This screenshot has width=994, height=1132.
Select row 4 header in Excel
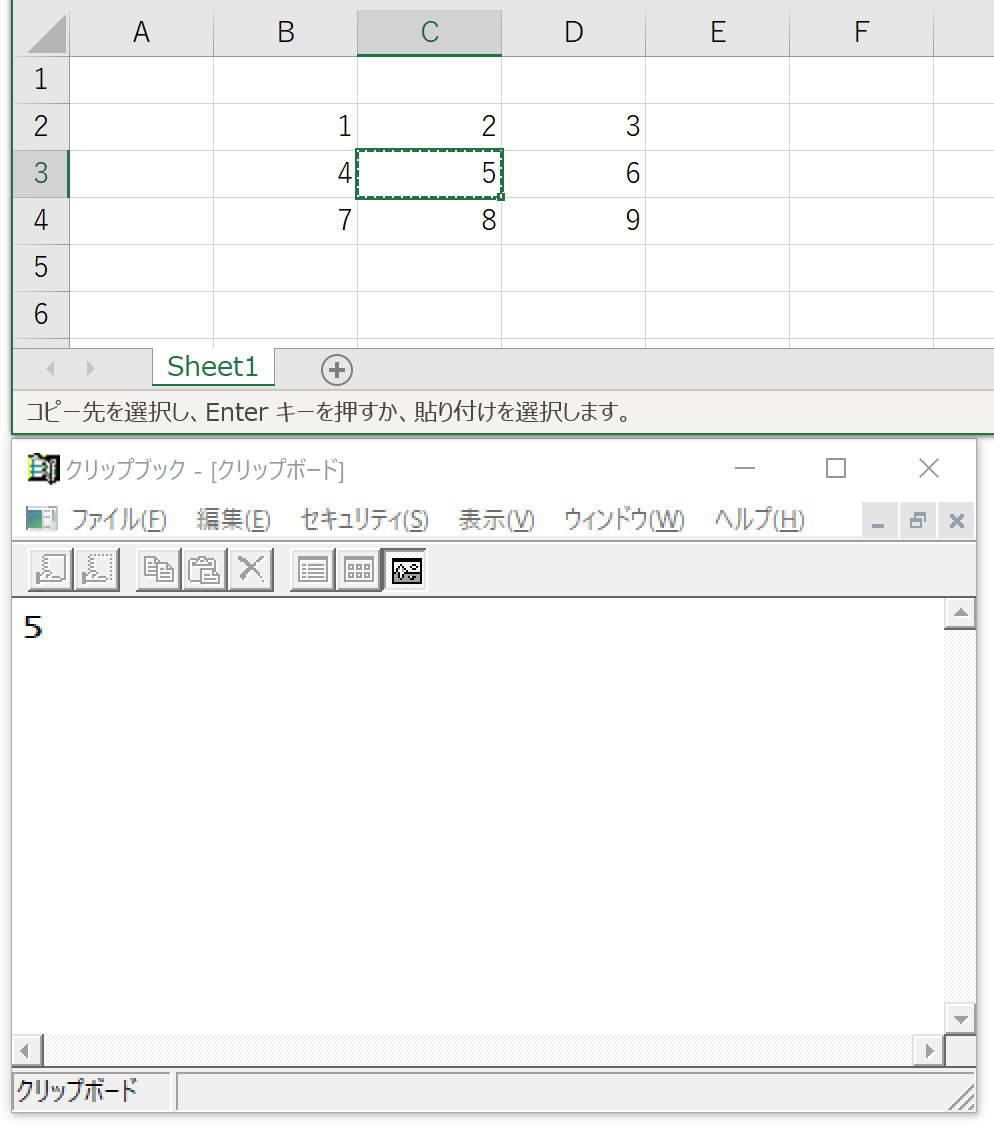pos(41,220)
